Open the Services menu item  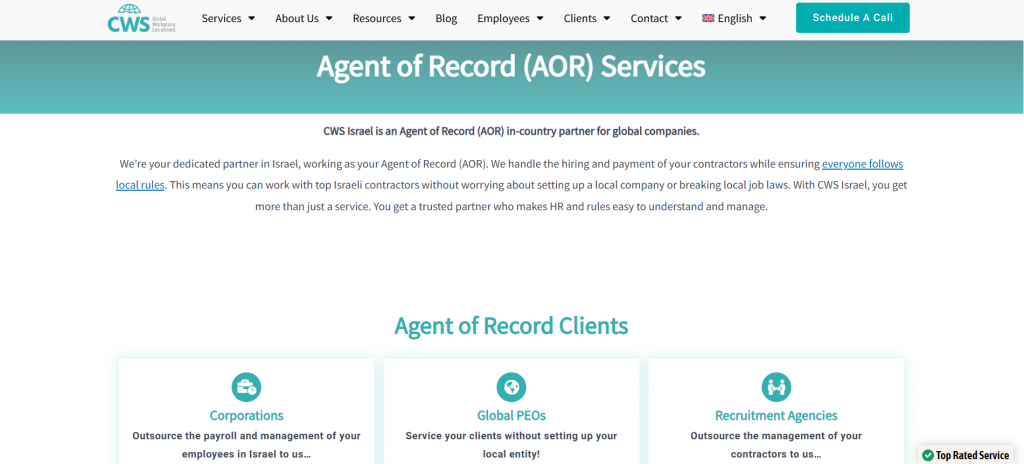click(221, 18)
